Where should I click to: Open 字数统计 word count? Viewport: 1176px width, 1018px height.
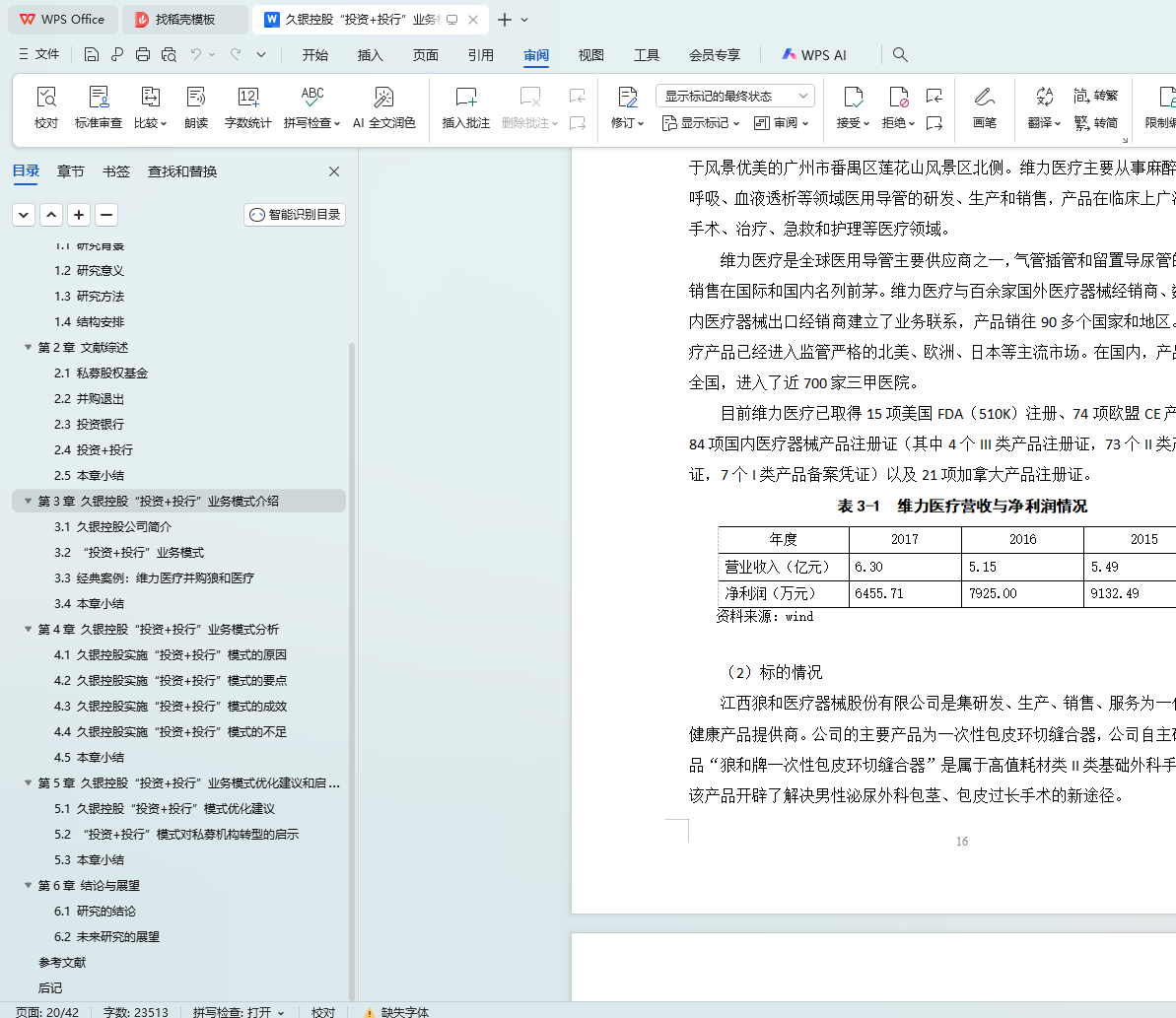(x=247, y=107)
